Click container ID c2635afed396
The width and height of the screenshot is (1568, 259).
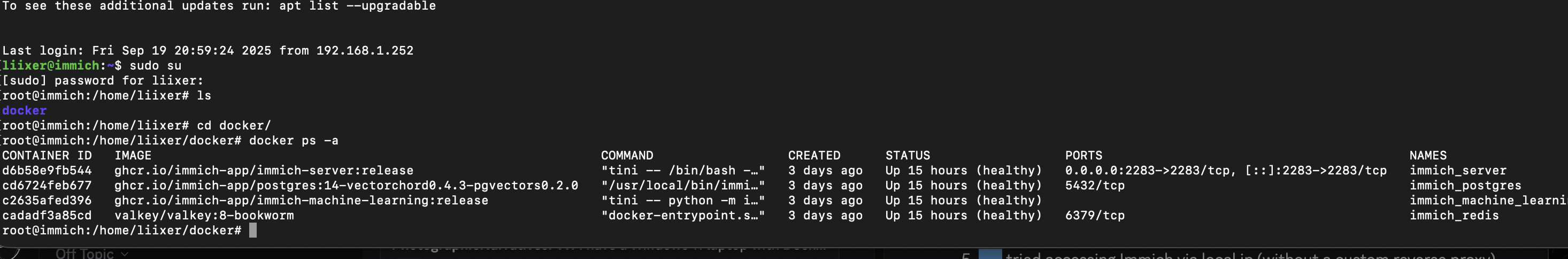tap(47, 201)
